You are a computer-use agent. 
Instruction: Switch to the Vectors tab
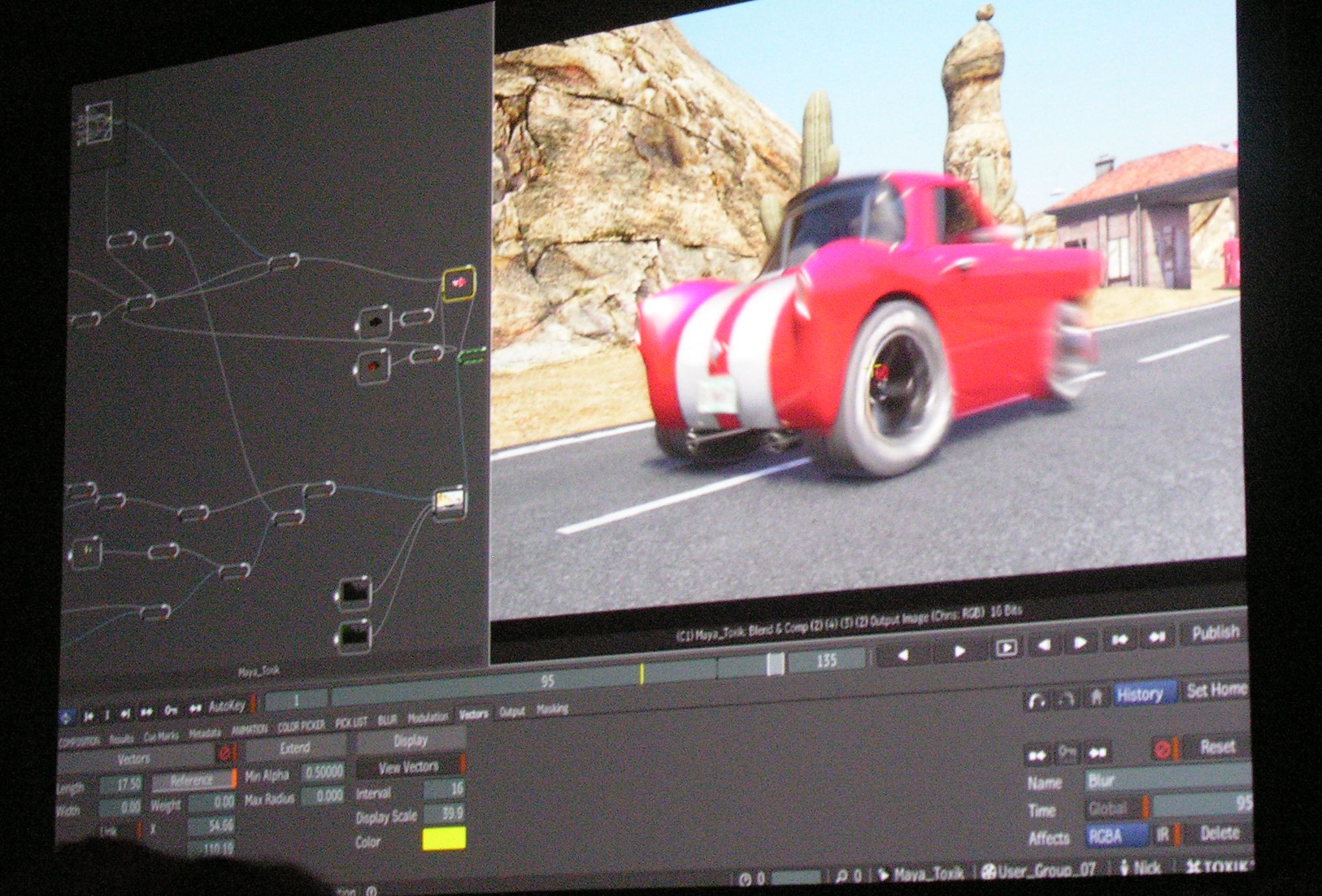tap(473, 714)
